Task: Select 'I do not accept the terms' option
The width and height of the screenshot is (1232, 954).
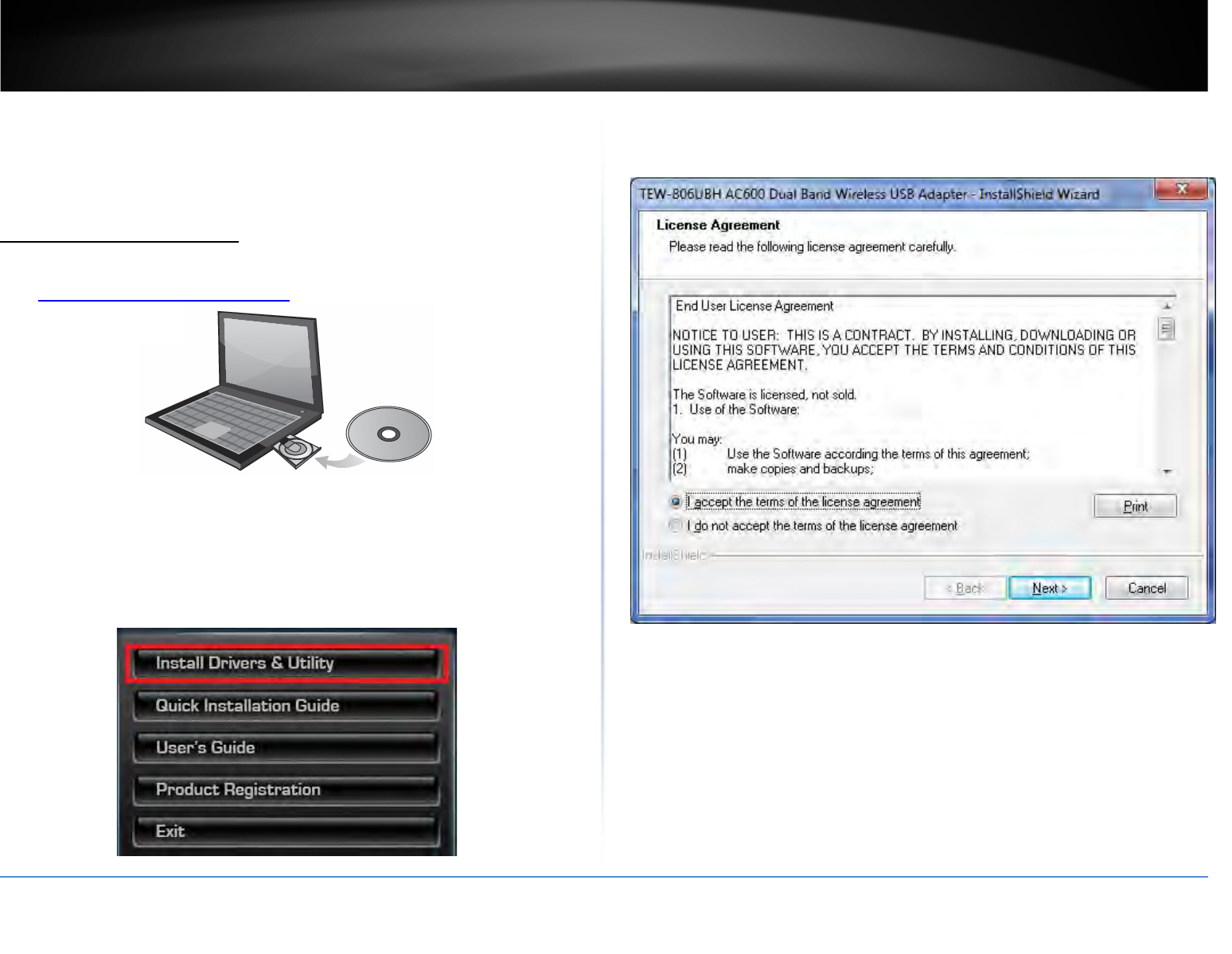Action: coord(676,526)
